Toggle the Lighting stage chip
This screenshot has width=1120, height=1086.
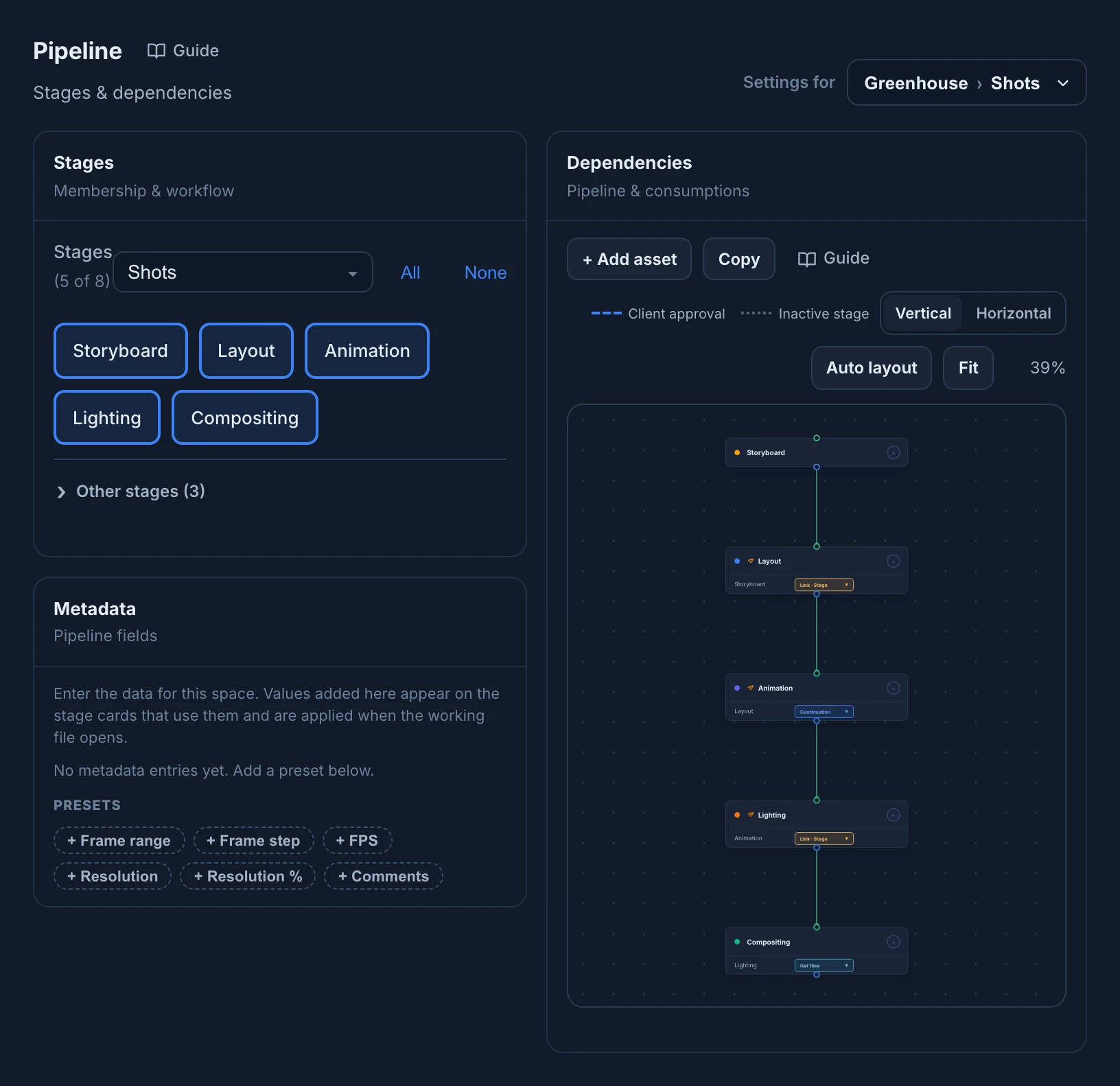107,418
